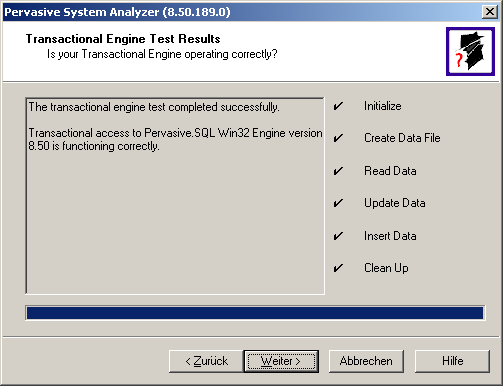Viewport: 503px width, 386px height.
Task: Click 'Is your Transactional Engine operating correctly?' subtitle
Action: pos(162,54)
